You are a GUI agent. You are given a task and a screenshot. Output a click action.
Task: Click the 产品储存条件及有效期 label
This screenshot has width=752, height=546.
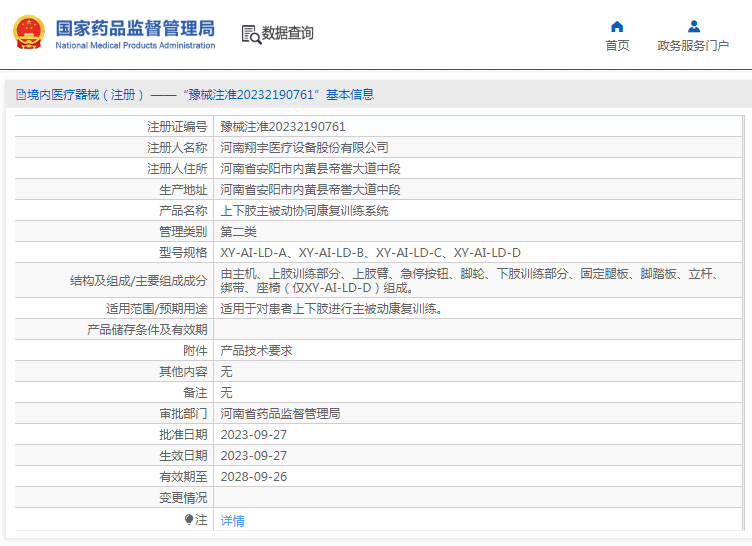(147, 330)
